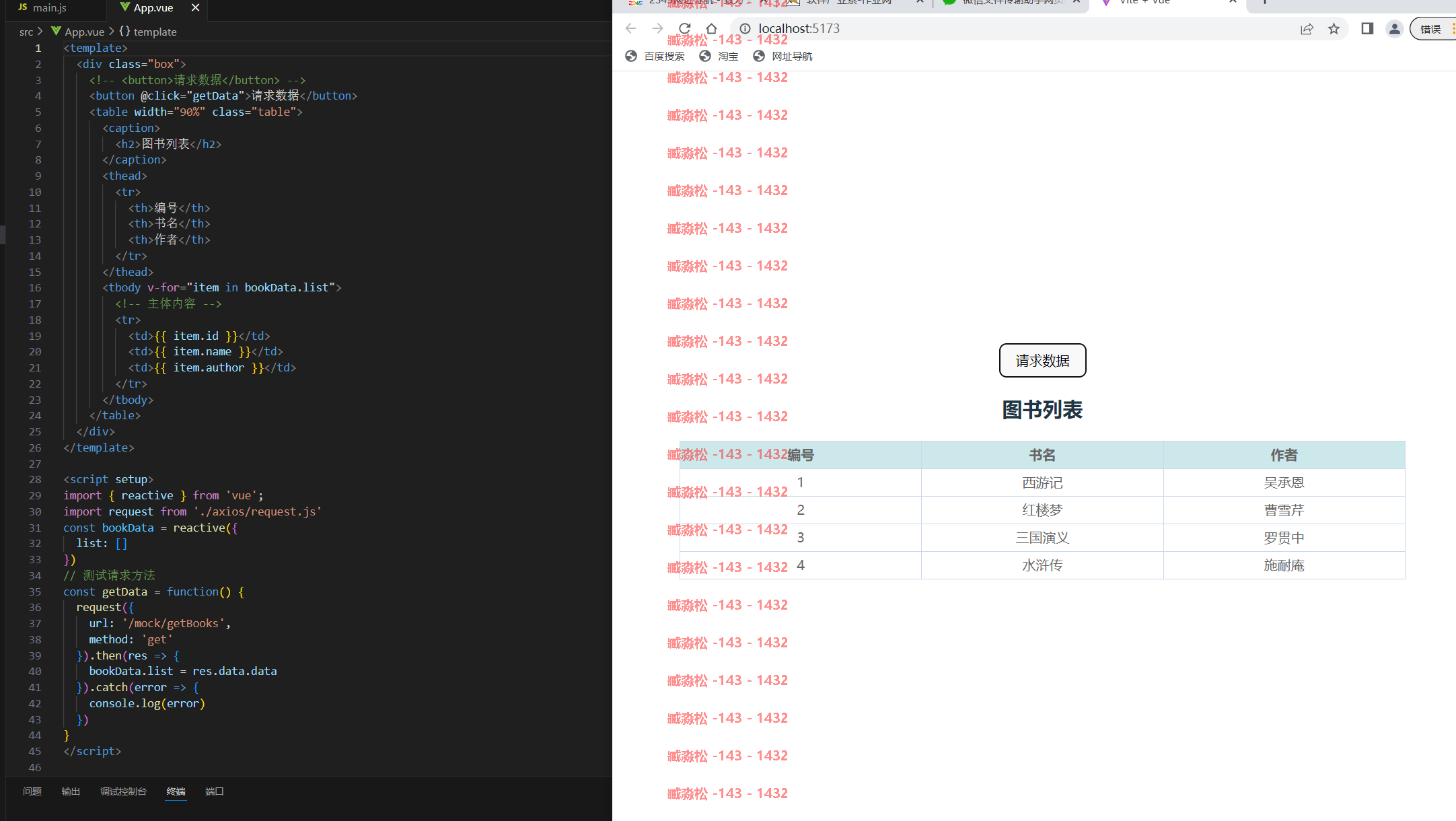Share this page from the address bar
1456x821 pixels.
1307,28
